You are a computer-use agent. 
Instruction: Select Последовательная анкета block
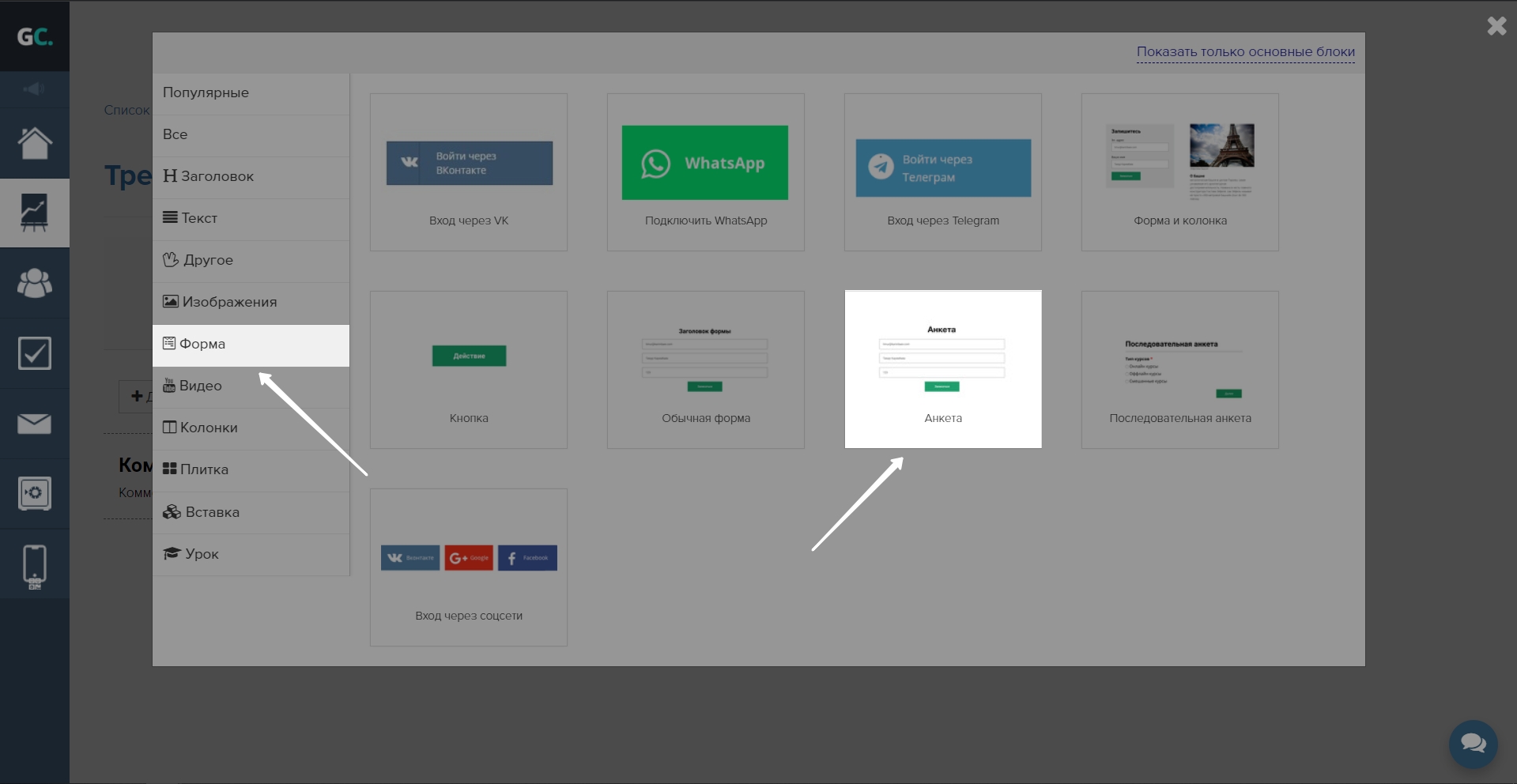tap(1179, 370)
